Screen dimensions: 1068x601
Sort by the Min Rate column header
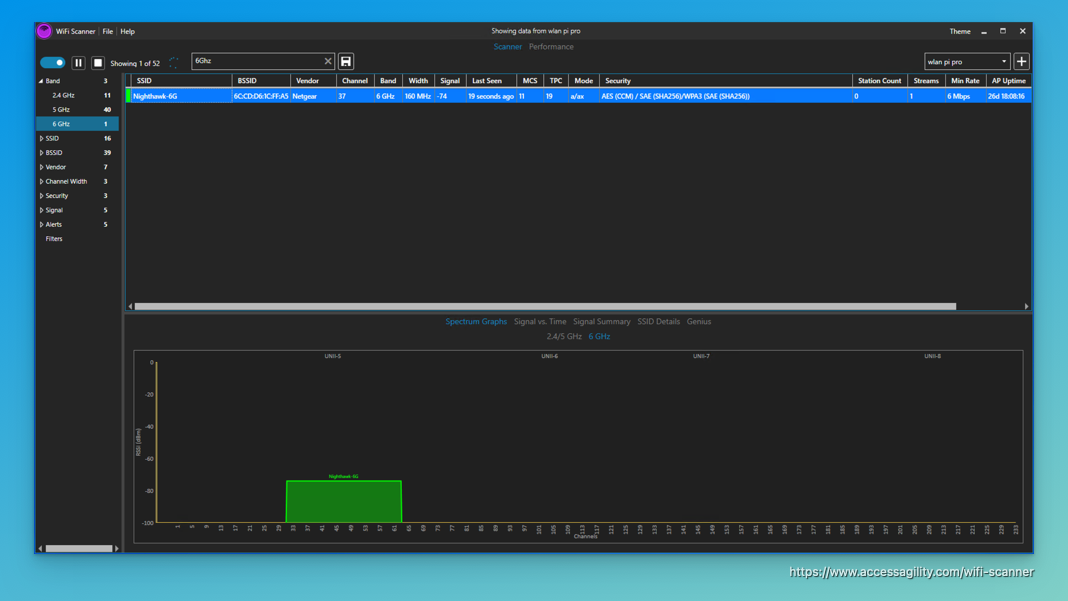(965, 81)
